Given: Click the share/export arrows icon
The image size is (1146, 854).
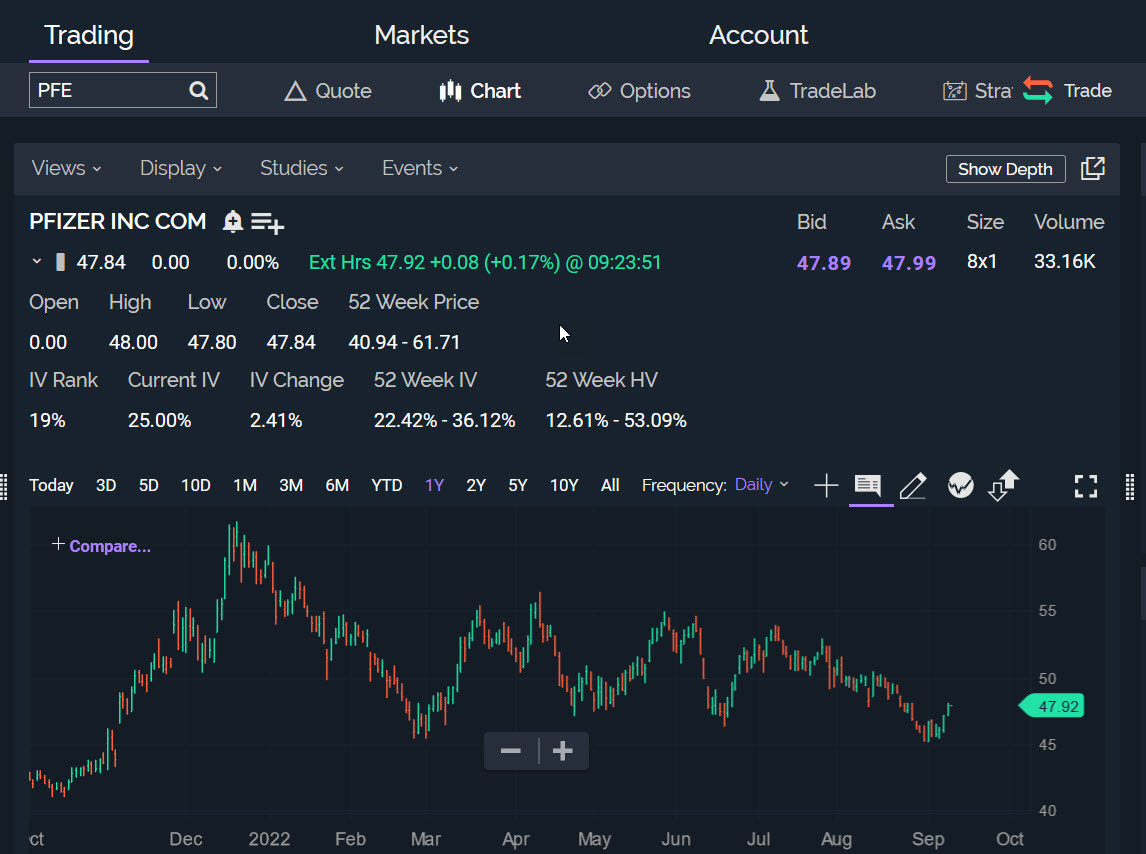Looking at the screenshot, I should 1003,485.
